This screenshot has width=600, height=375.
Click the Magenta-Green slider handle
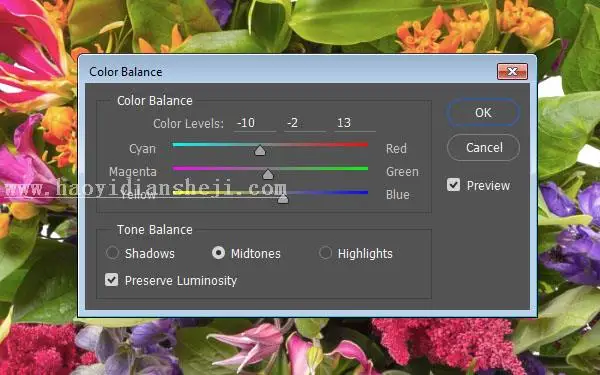tap(268, 174)
